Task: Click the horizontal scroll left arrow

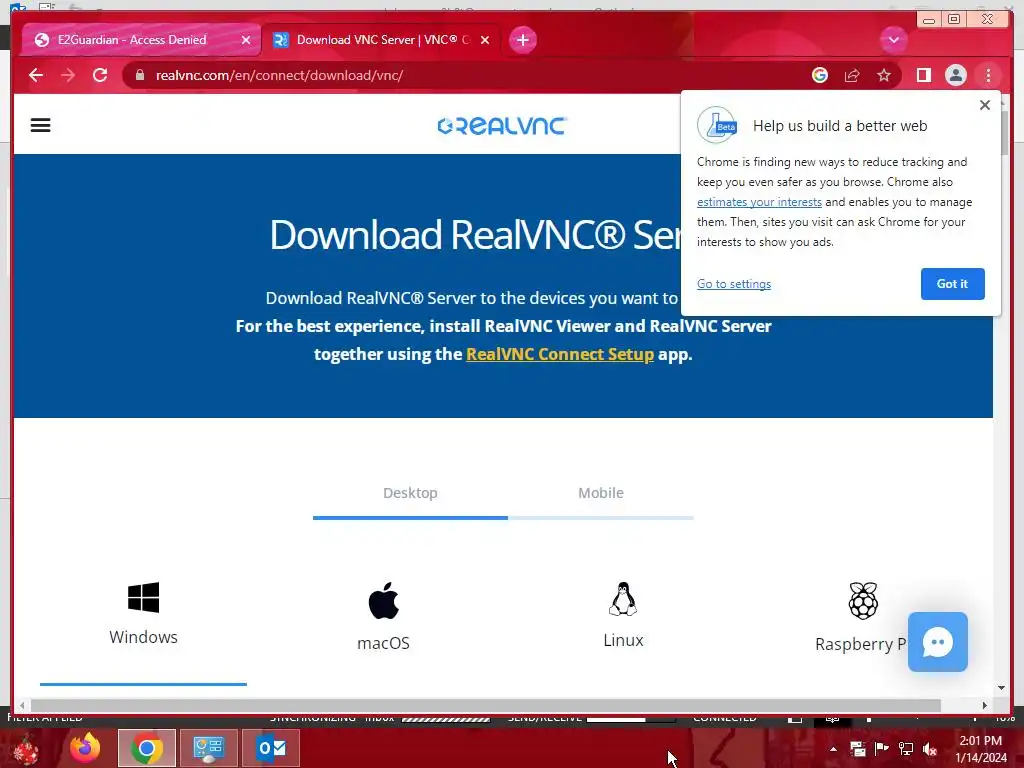Action: click(22, 705)
